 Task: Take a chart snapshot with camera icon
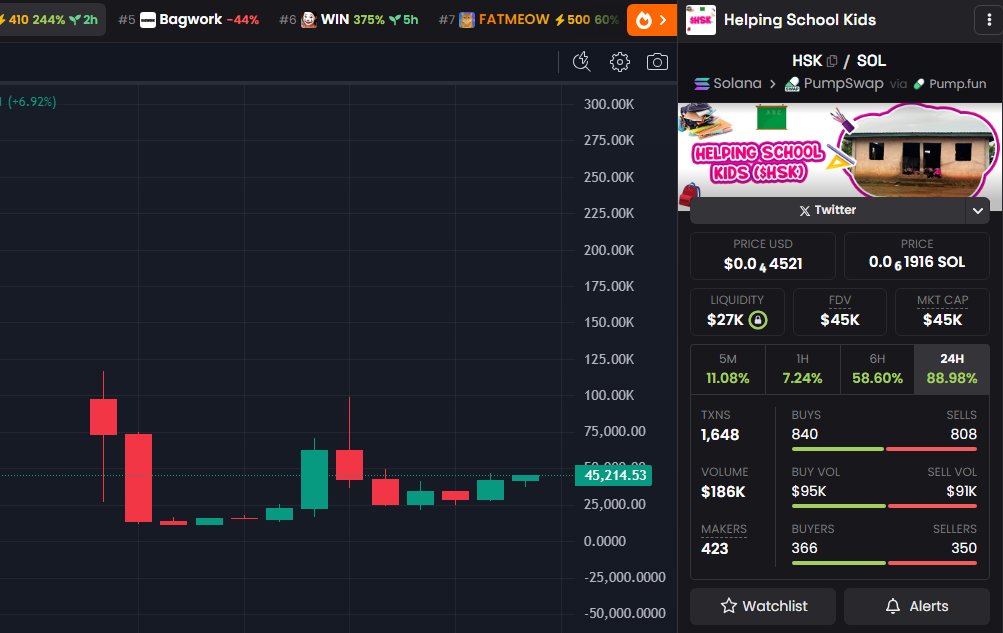(657, 61)
